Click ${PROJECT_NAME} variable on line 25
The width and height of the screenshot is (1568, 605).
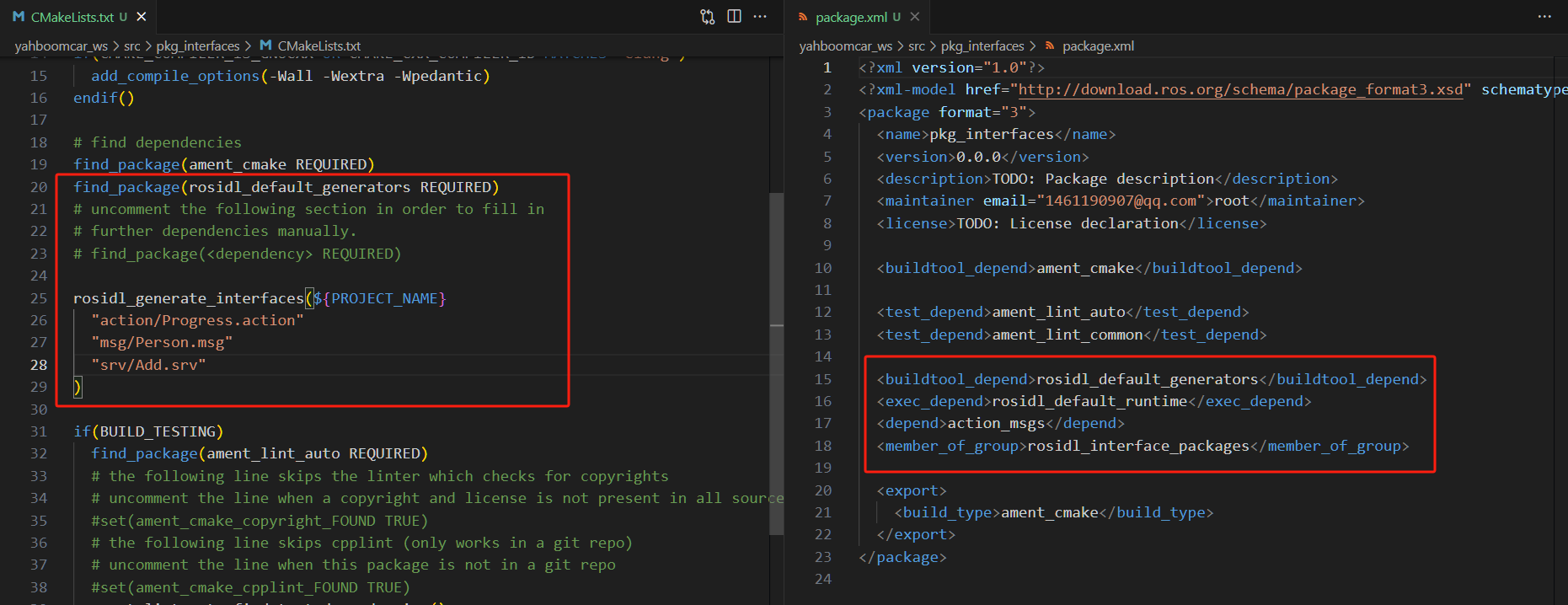point(380,298)
